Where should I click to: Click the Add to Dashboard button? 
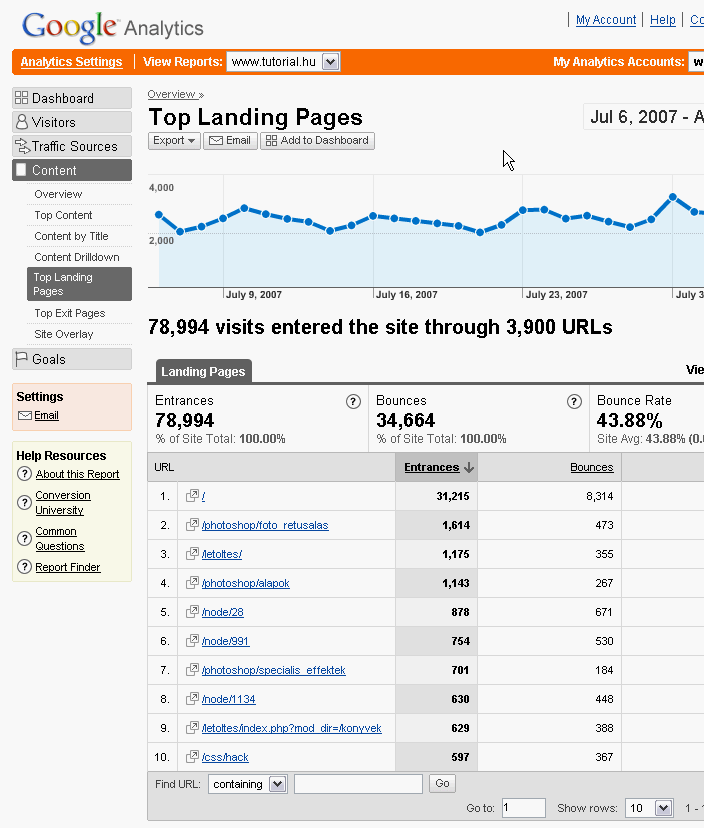click(317, 141)
